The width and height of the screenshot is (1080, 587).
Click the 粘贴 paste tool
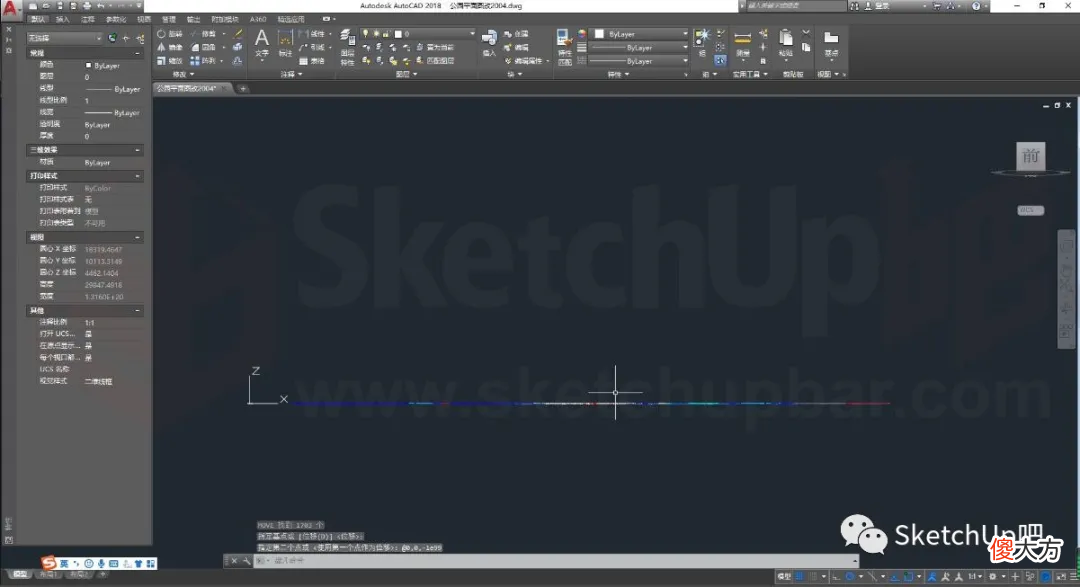click(785, 43)
